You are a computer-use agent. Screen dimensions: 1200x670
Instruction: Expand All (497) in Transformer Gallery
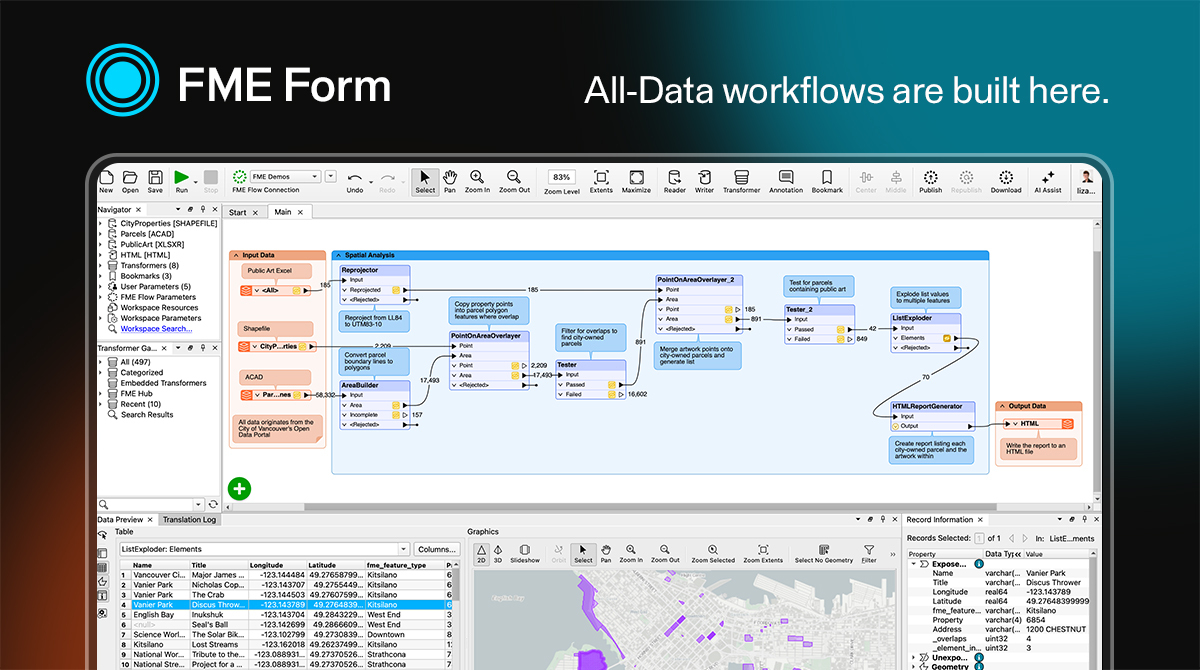pos(100,362)
